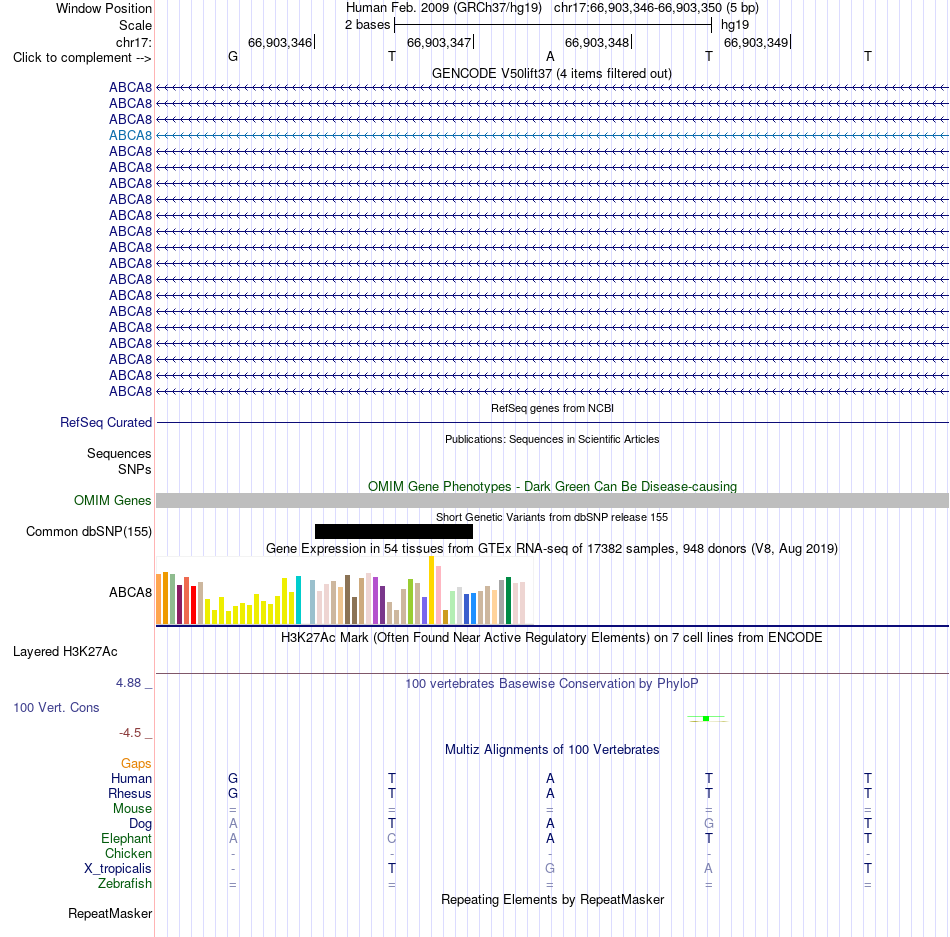This screenshot has width=950, height=937.
Task: Click the turquoise GTEx expression bar
Action: point(298,600)
